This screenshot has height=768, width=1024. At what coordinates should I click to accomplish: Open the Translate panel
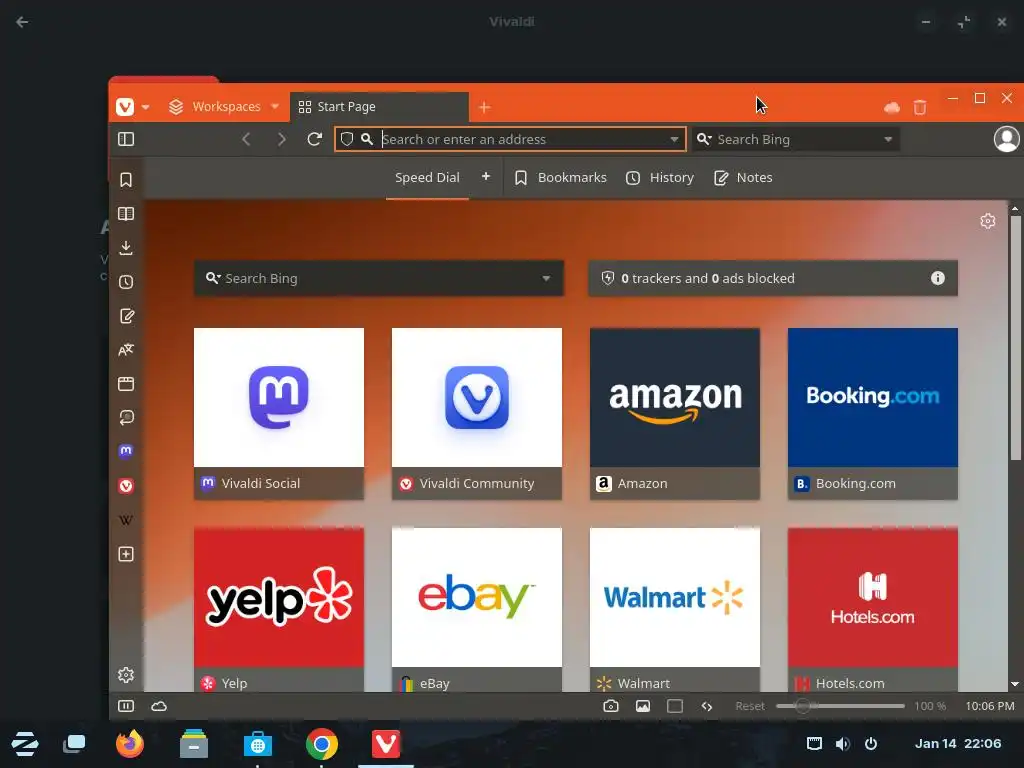[126, 350]
